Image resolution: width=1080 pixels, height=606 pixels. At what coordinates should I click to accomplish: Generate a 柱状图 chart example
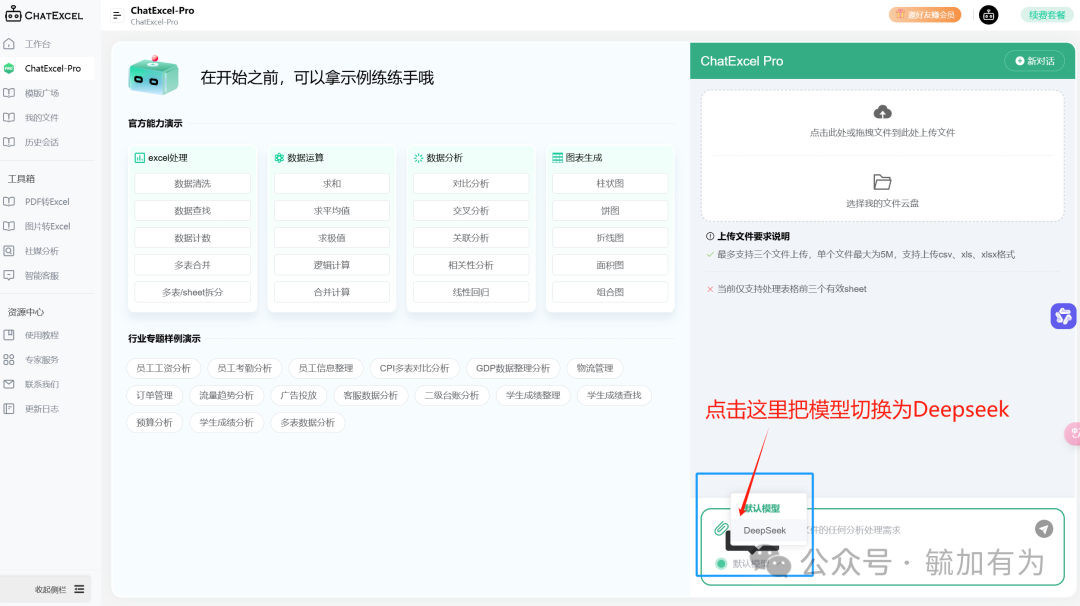point(610,184)
